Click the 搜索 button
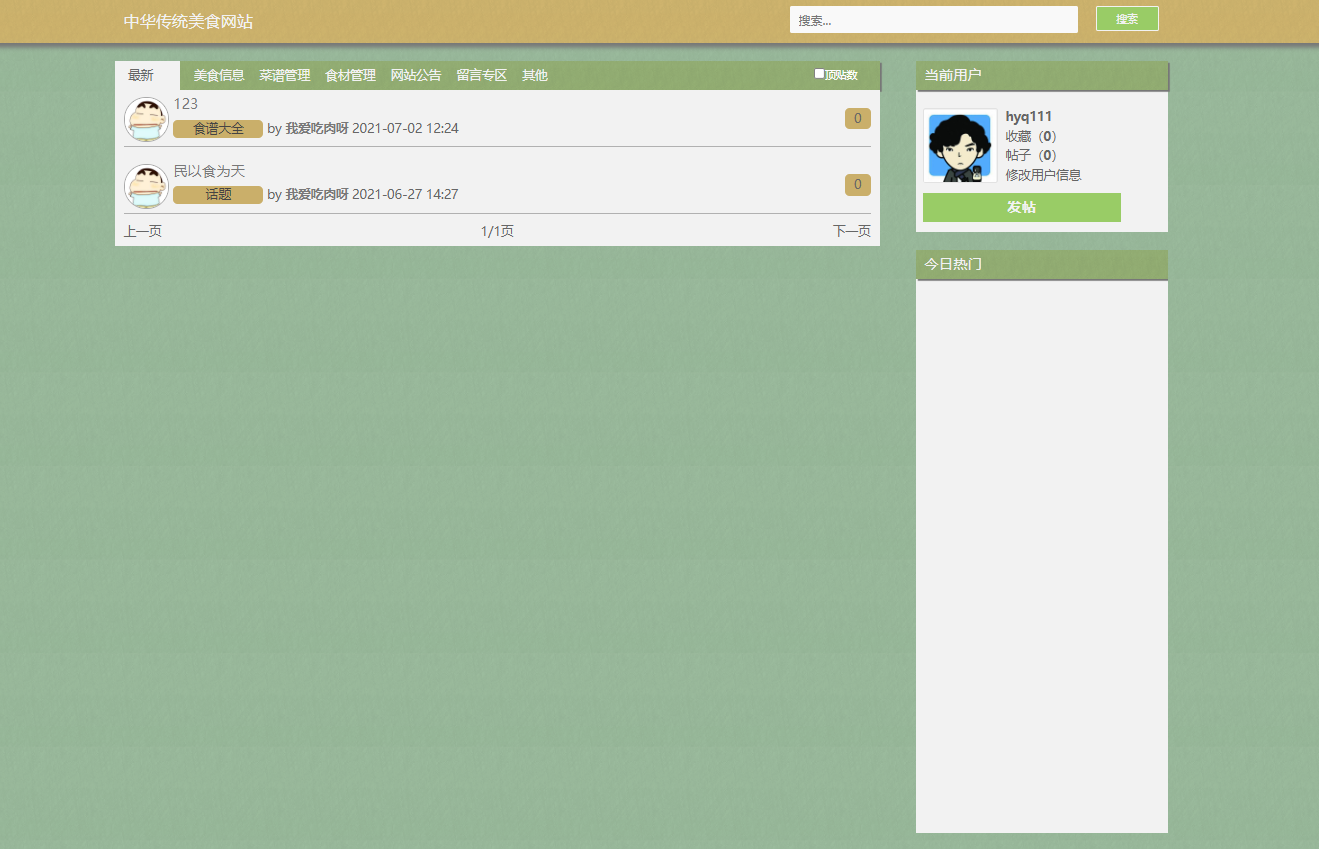Screen dimensions: 1319x849 point(1127,19)
